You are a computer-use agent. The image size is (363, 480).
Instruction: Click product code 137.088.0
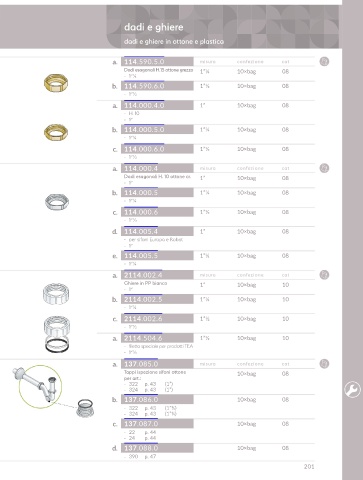pyautogui.click(x=141, y=448)
